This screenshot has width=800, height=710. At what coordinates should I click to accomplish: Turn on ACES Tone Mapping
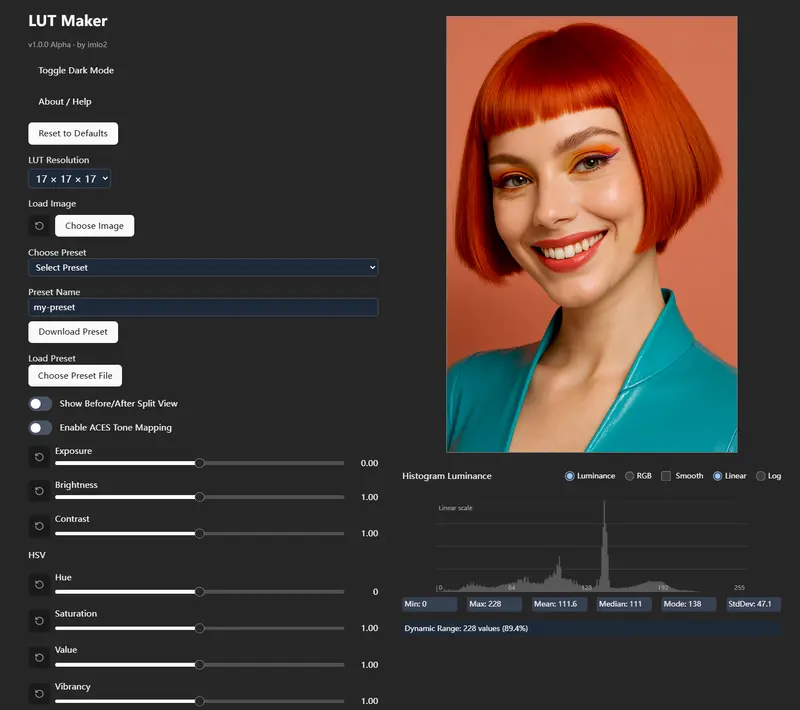click(x=40, y=428)
